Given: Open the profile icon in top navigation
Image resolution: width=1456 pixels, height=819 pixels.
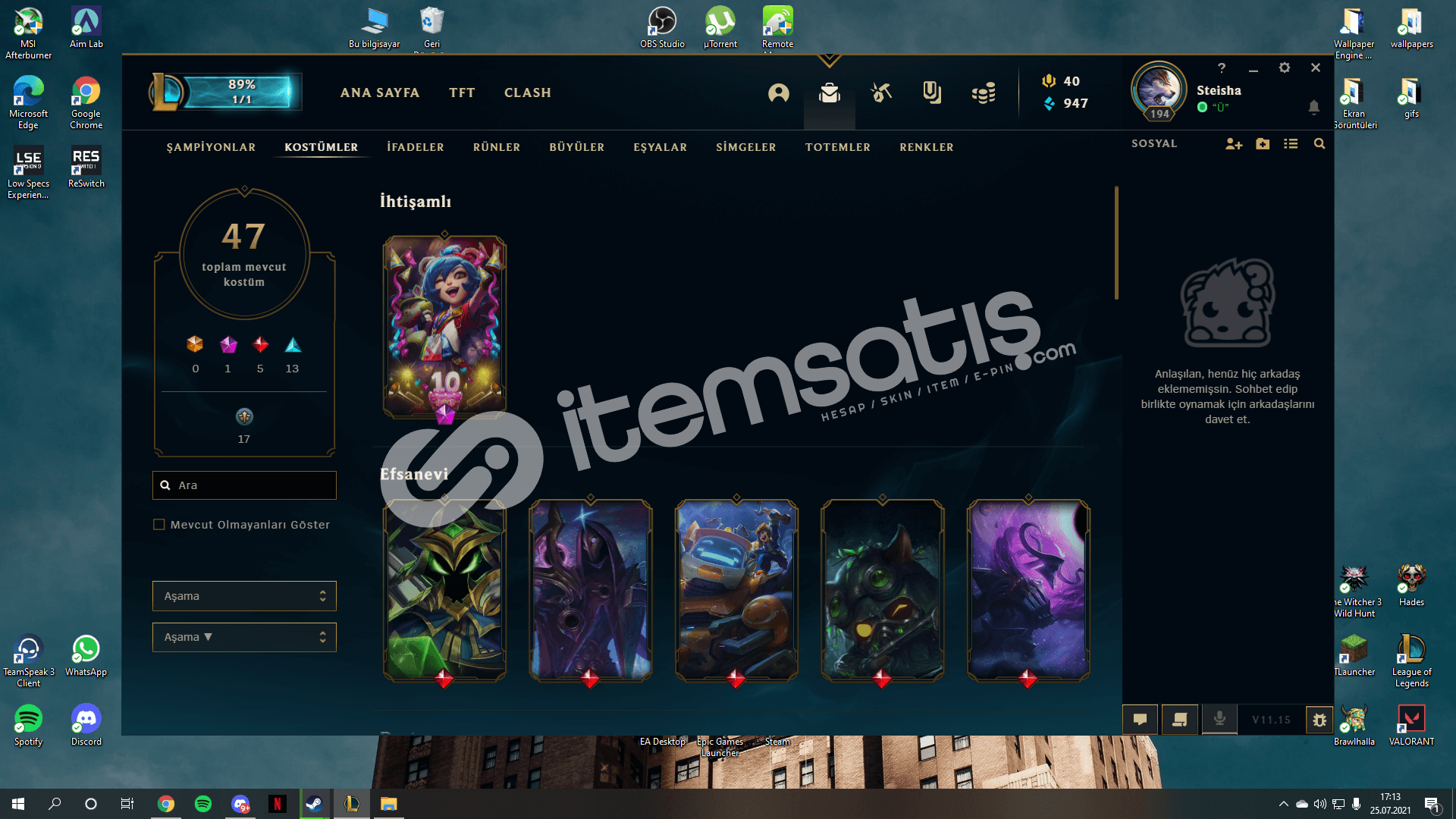Looking at the screenshot, I should pyautogui.click(x=779, y=93).
